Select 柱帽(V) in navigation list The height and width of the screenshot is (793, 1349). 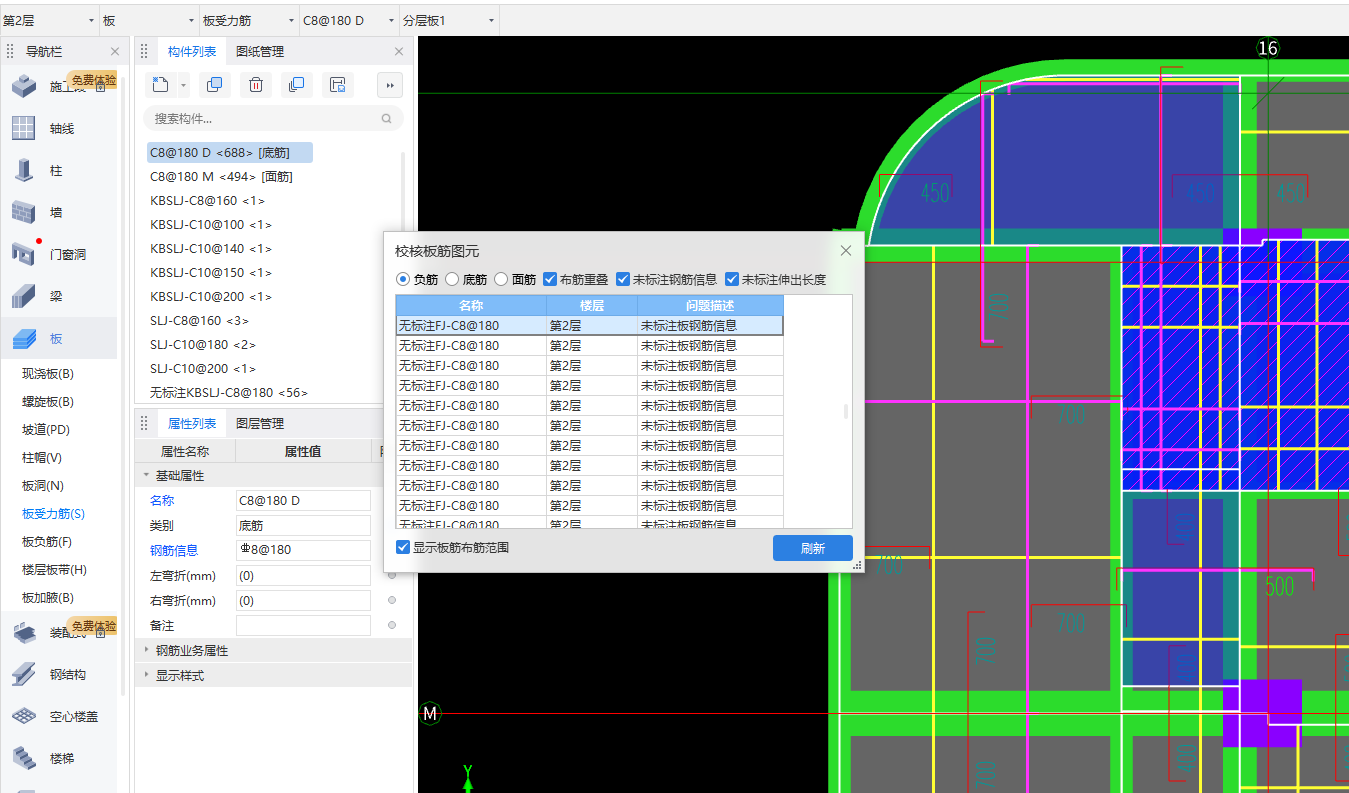[x=42, y=458]
